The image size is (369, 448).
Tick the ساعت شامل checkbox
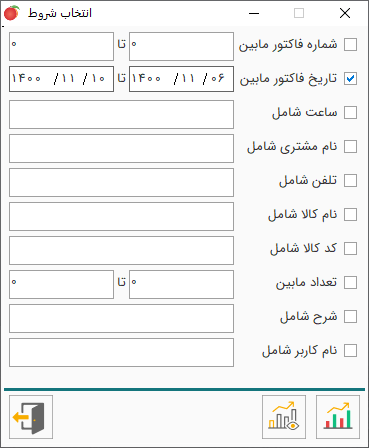coord(350,112)
